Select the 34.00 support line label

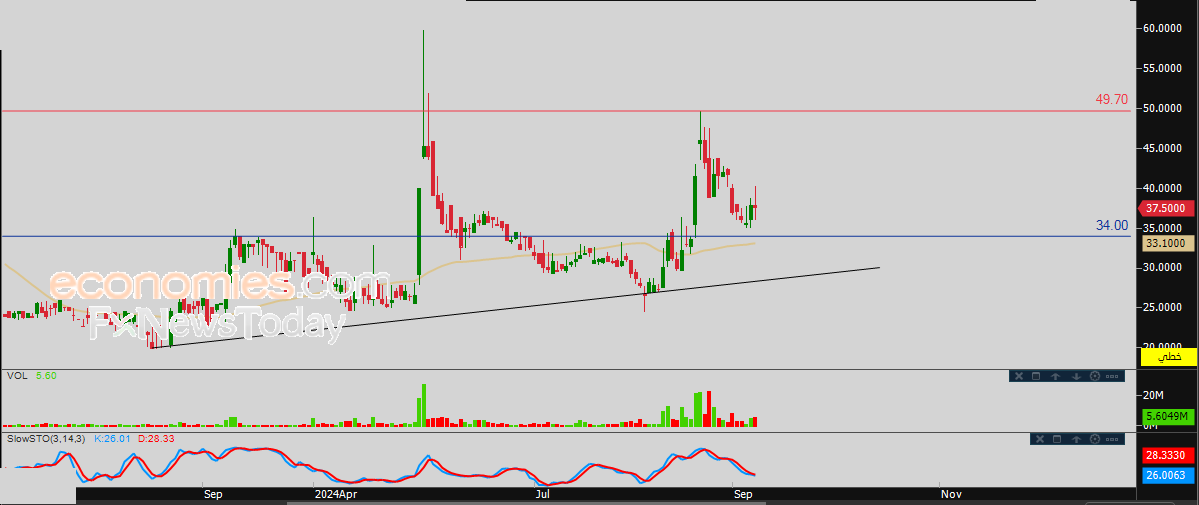click(1112, 226)
